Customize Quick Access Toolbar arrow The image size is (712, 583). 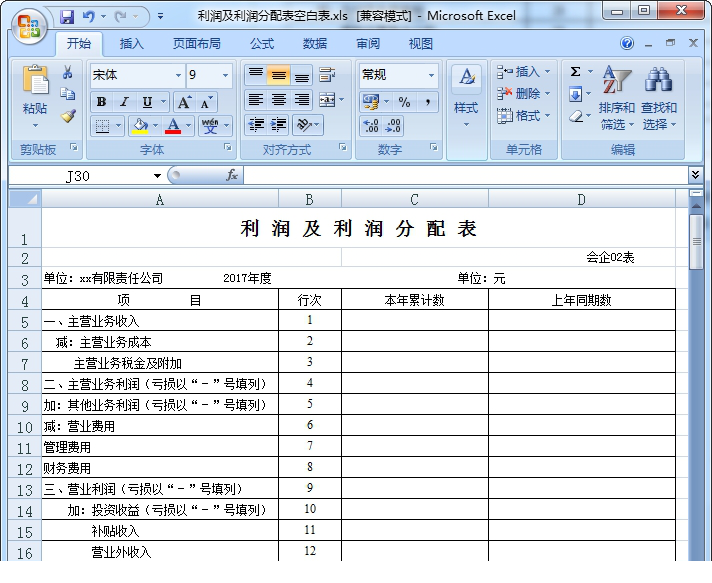coord(160,16)
